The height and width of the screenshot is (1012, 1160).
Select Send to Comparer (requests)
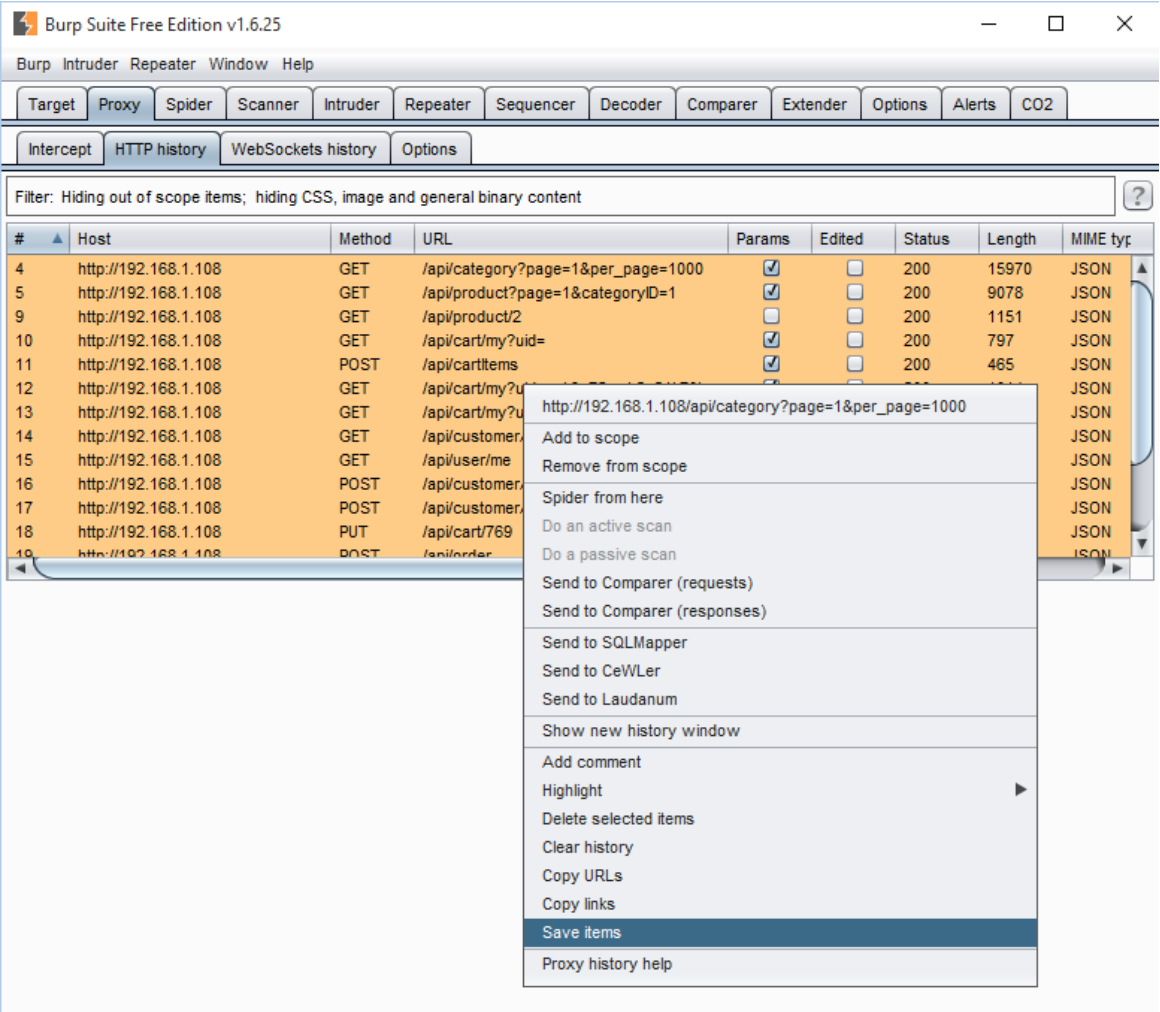[780, 583]
